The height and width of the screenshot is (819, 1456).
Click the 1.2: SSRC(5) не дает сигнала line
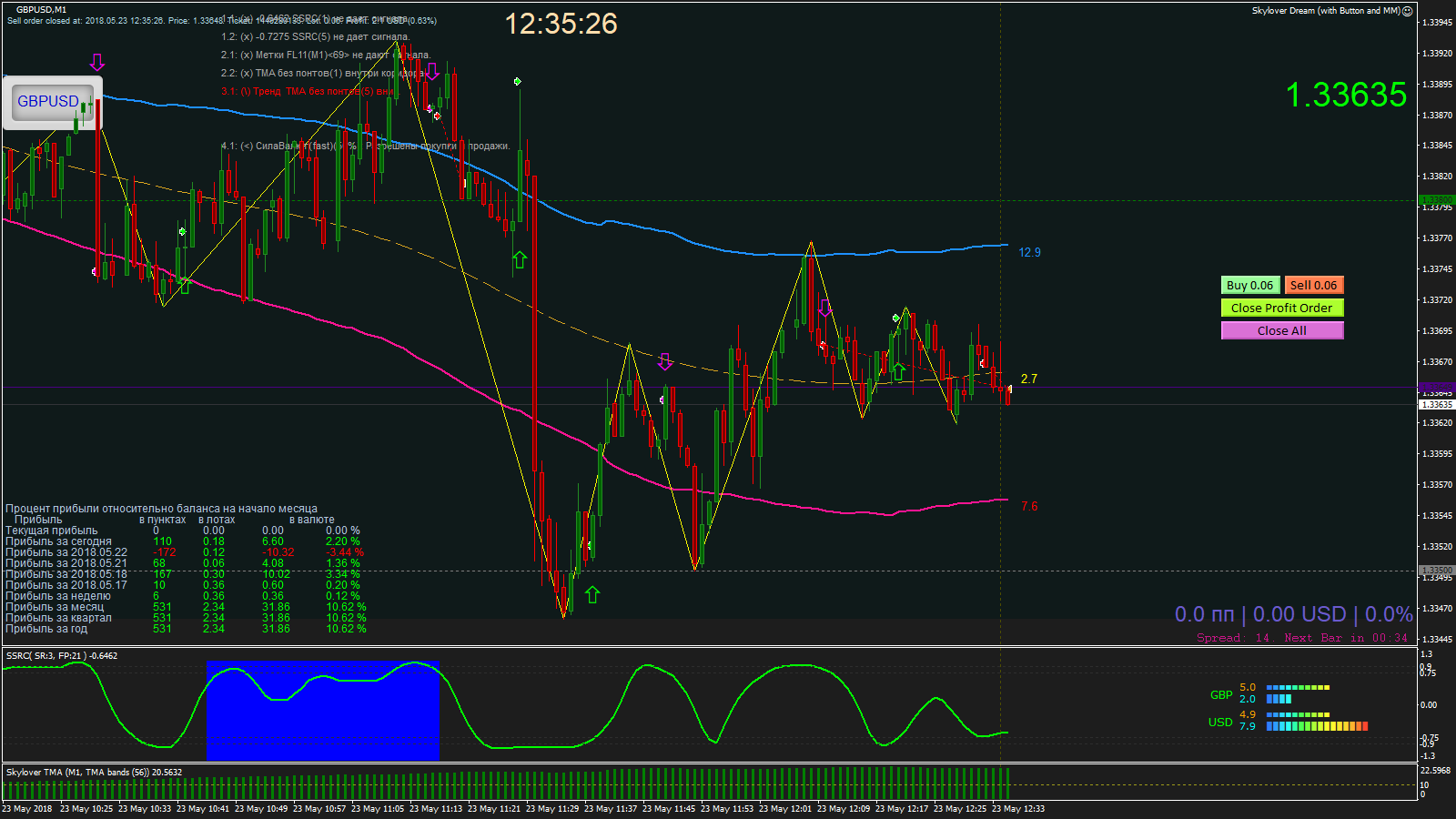[x=315, y=37]
